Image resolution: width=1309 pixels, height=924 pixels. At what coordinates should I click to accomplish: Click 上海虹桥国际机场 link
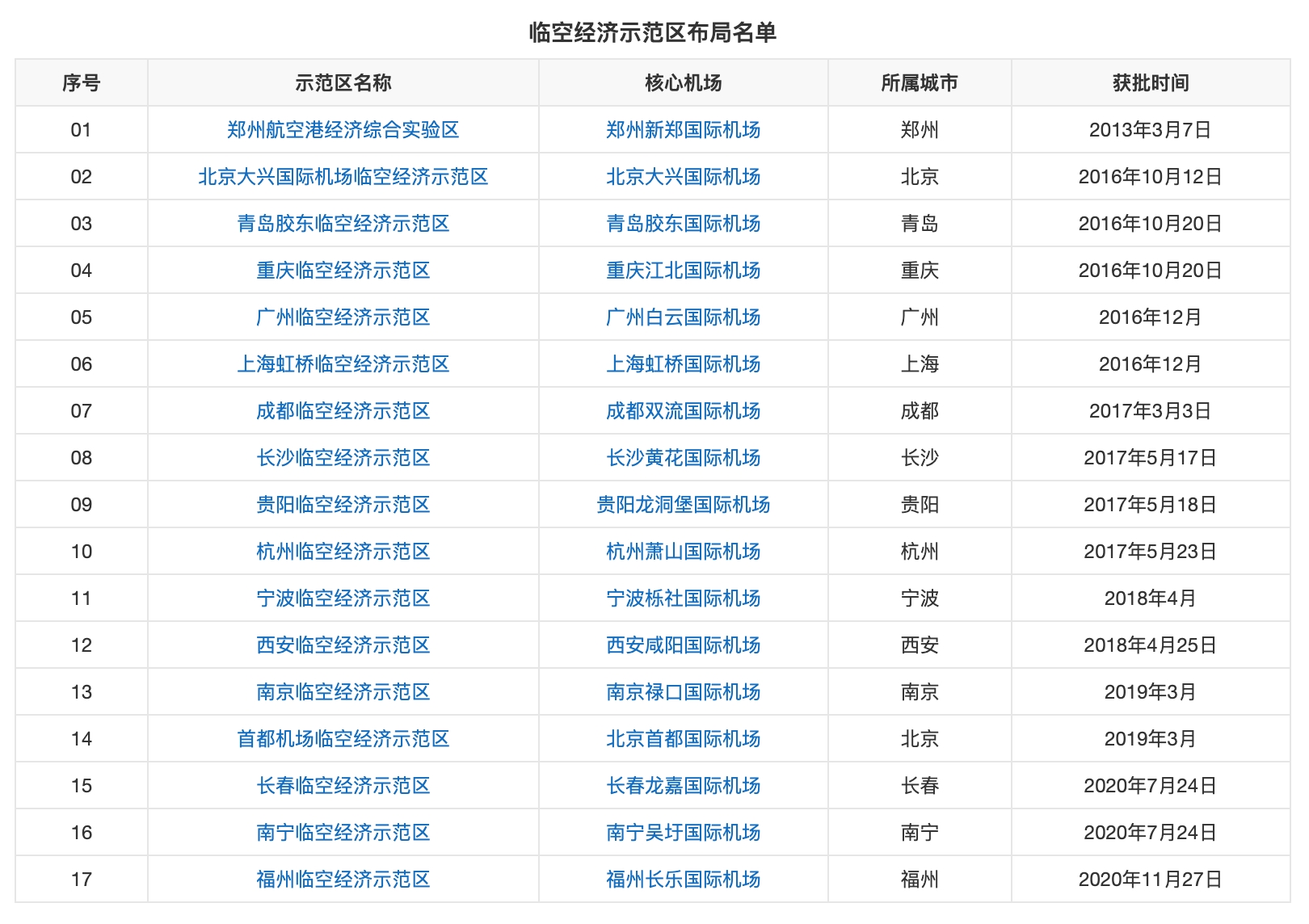coord(684,364)
